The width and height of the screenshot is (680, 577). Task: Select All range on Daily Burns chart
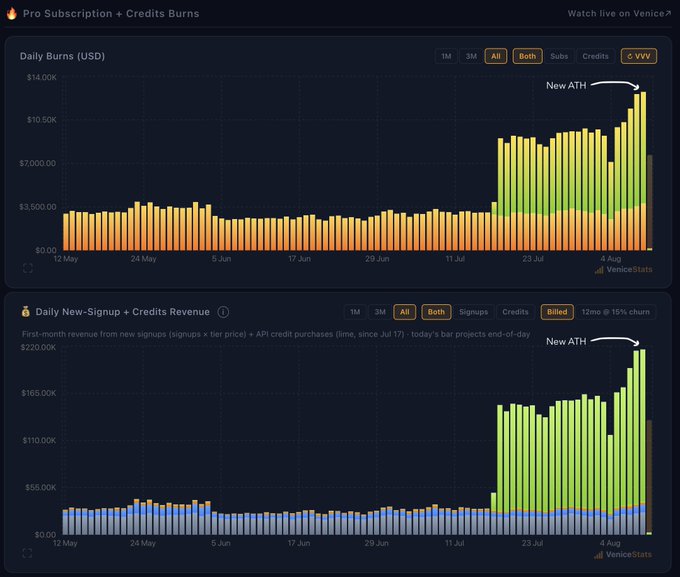click(496, 56)
